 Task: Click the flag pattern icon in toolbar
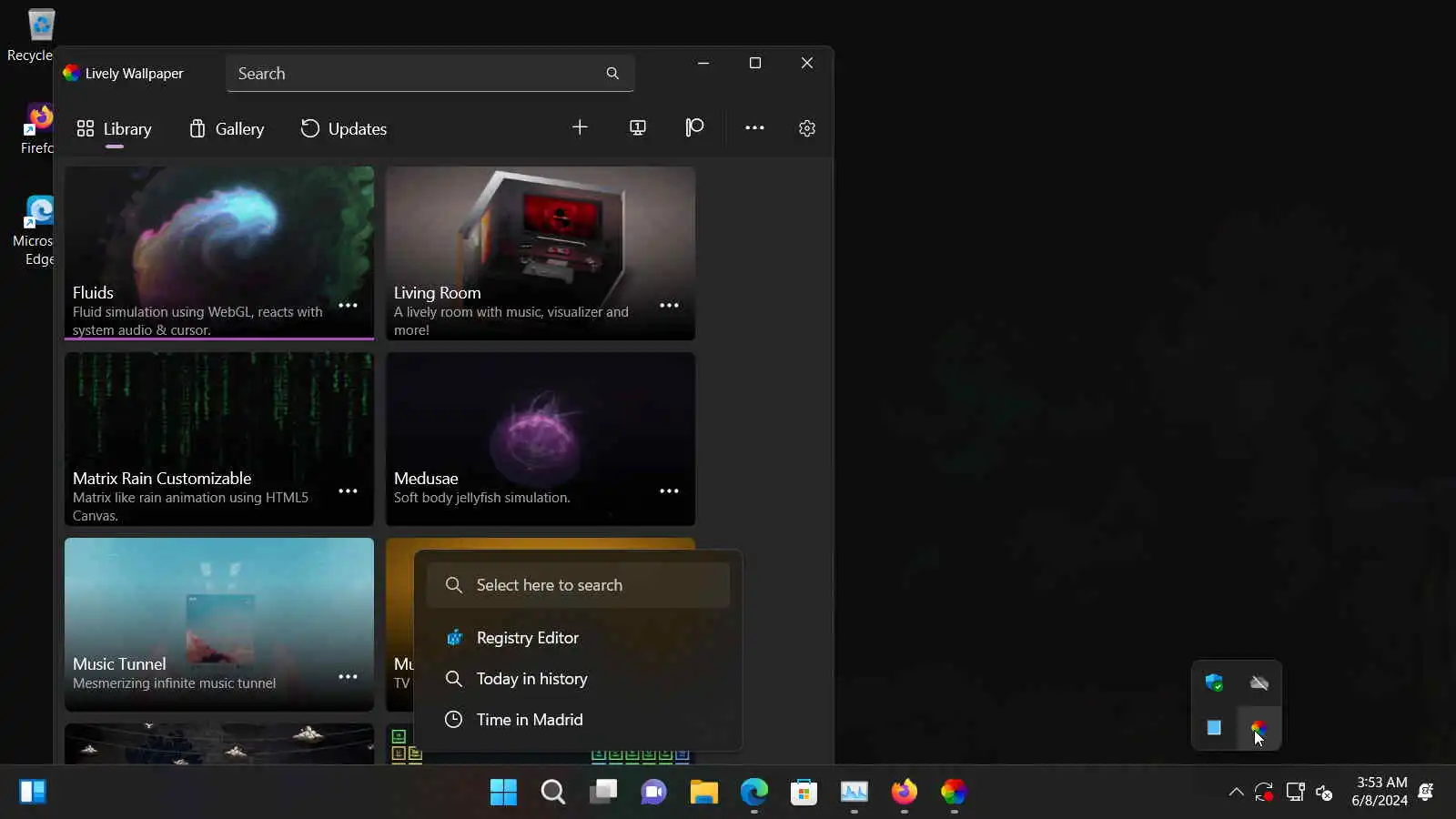point(694,128)
